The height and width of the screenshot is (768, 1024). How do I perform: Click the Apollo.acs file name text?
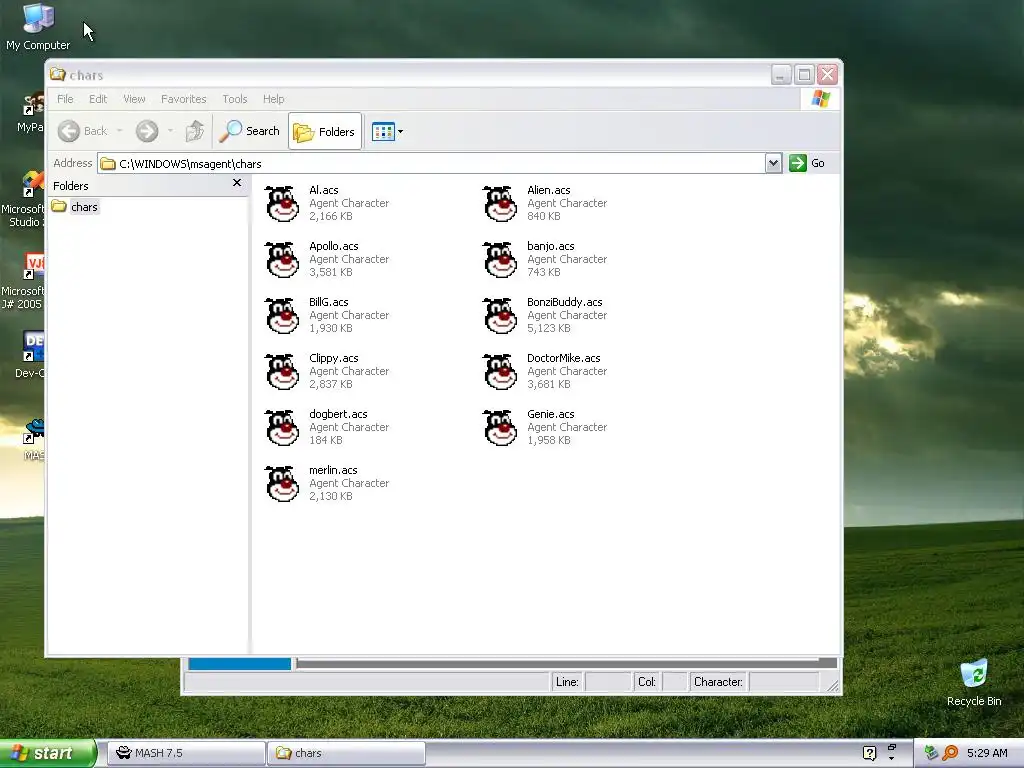click(334, 246)
